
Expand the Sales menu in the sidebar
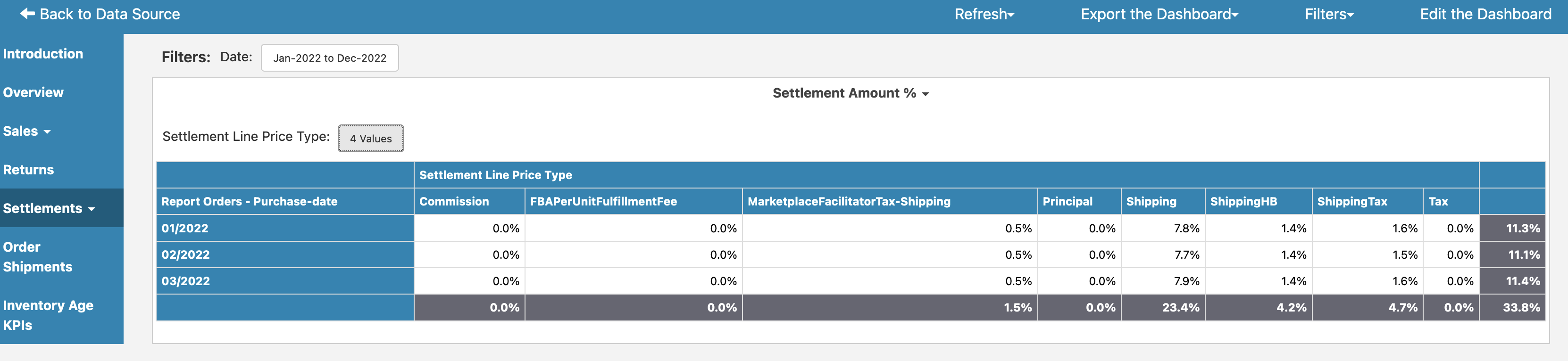[27, 131]
